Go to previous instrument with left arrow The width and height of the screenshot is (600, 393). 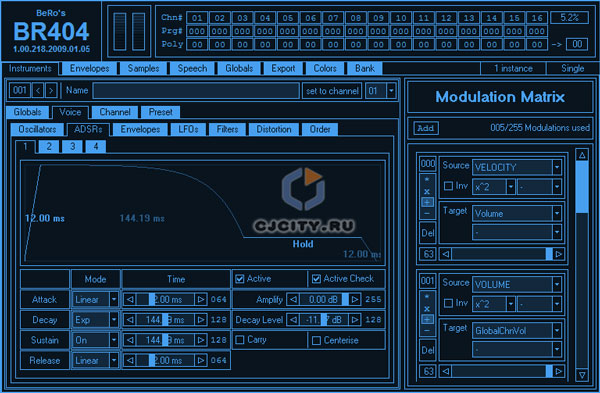(38, 91)
